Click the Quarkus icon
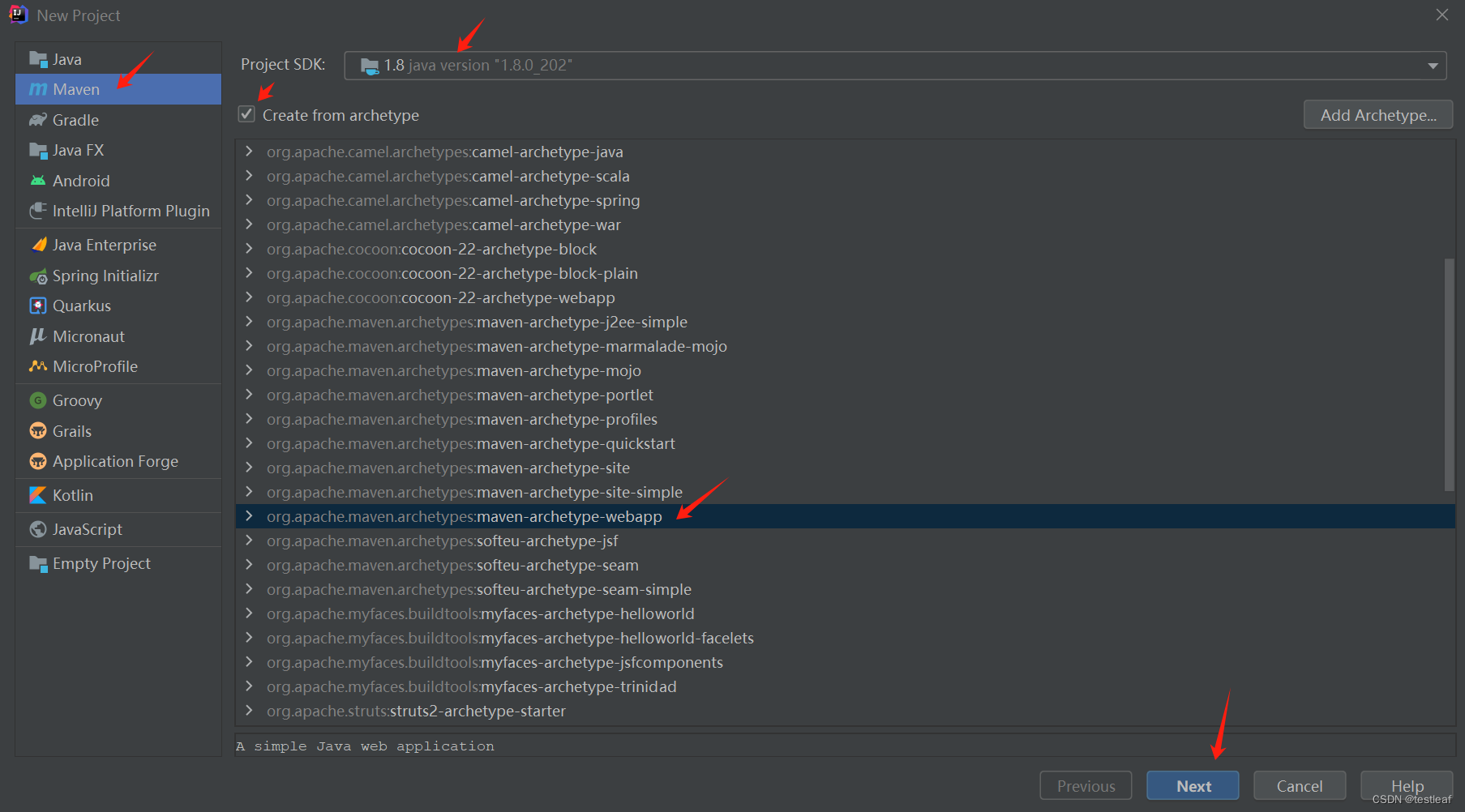Screen dimensions: 1465x812 click(38, 306)
